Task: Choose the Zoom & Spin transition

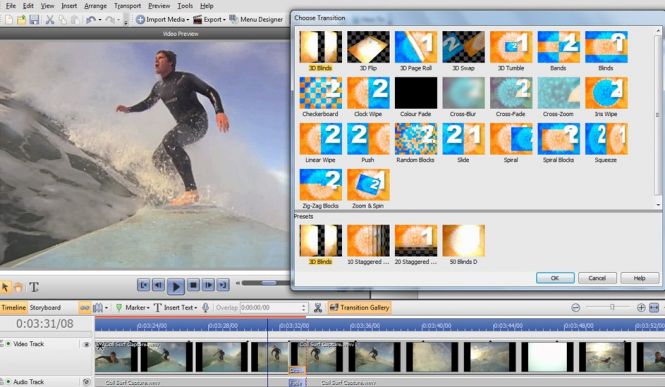Action: pyautogui.click(x=368, y=189)
